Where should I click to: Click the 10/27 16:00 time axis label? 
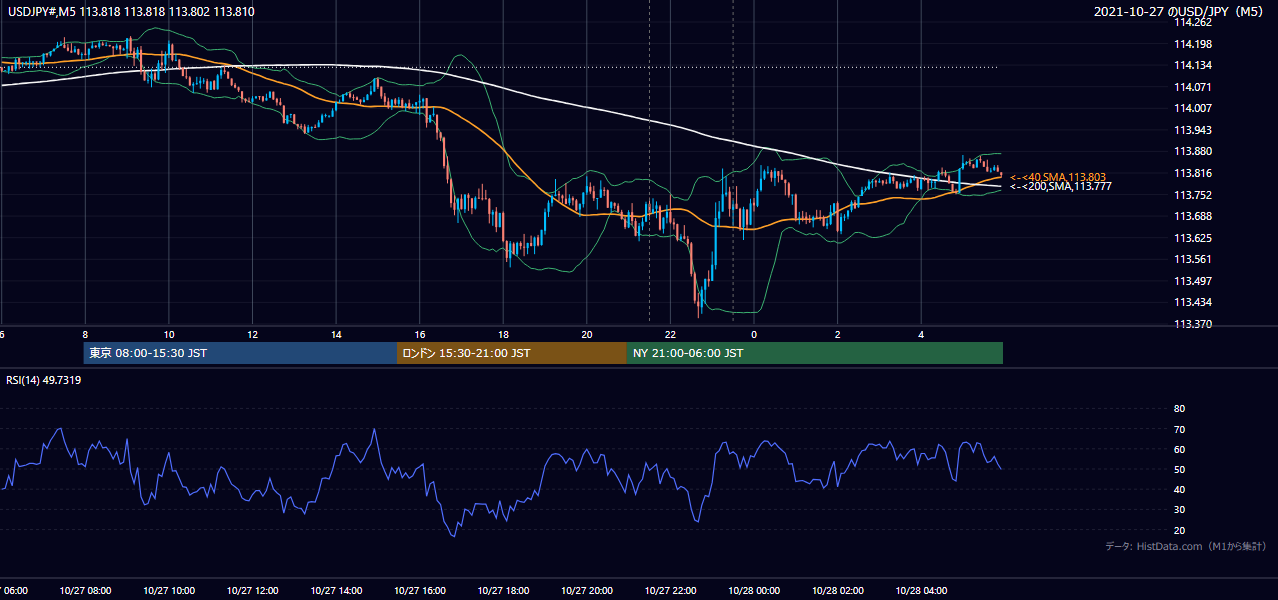click(420, 591)
